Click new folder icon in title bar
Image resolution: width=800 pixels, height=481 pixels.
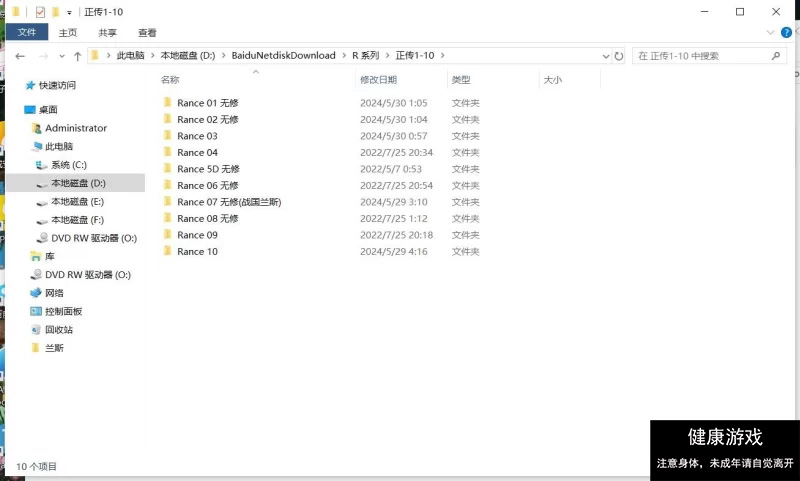[56, 12]
